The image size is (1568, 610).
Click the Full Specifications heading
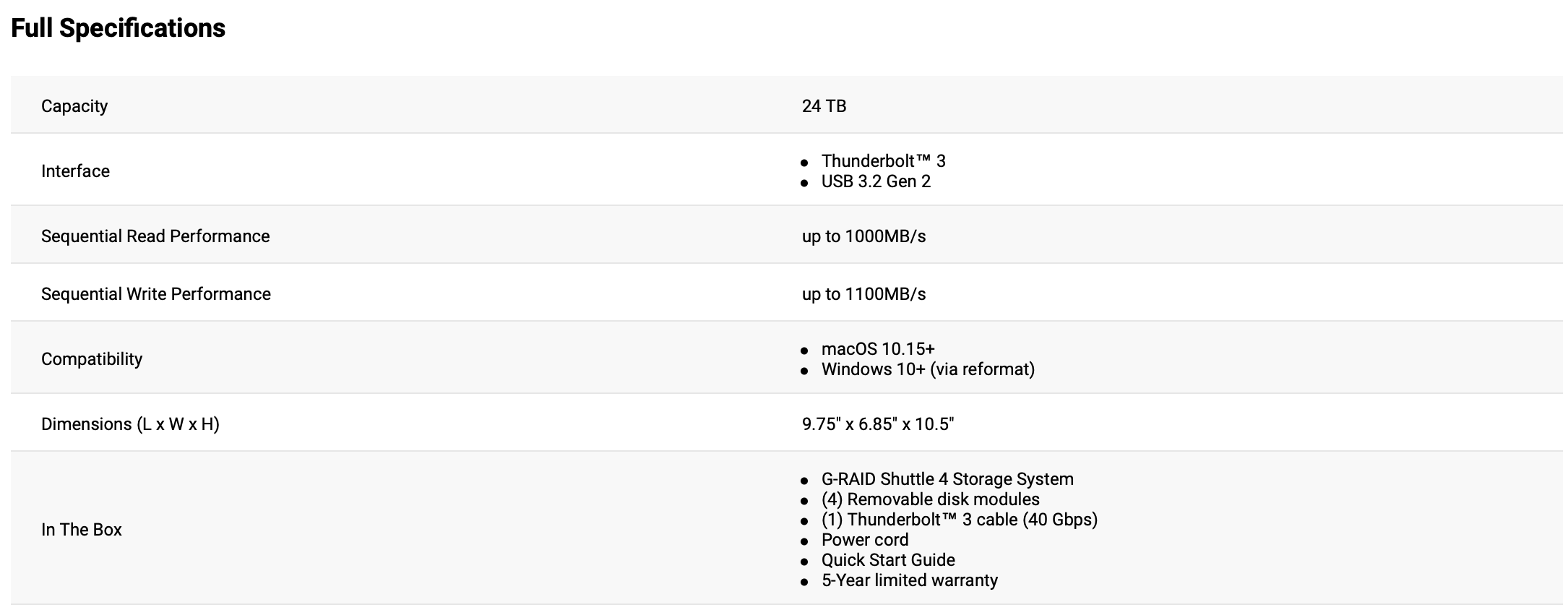118,28
